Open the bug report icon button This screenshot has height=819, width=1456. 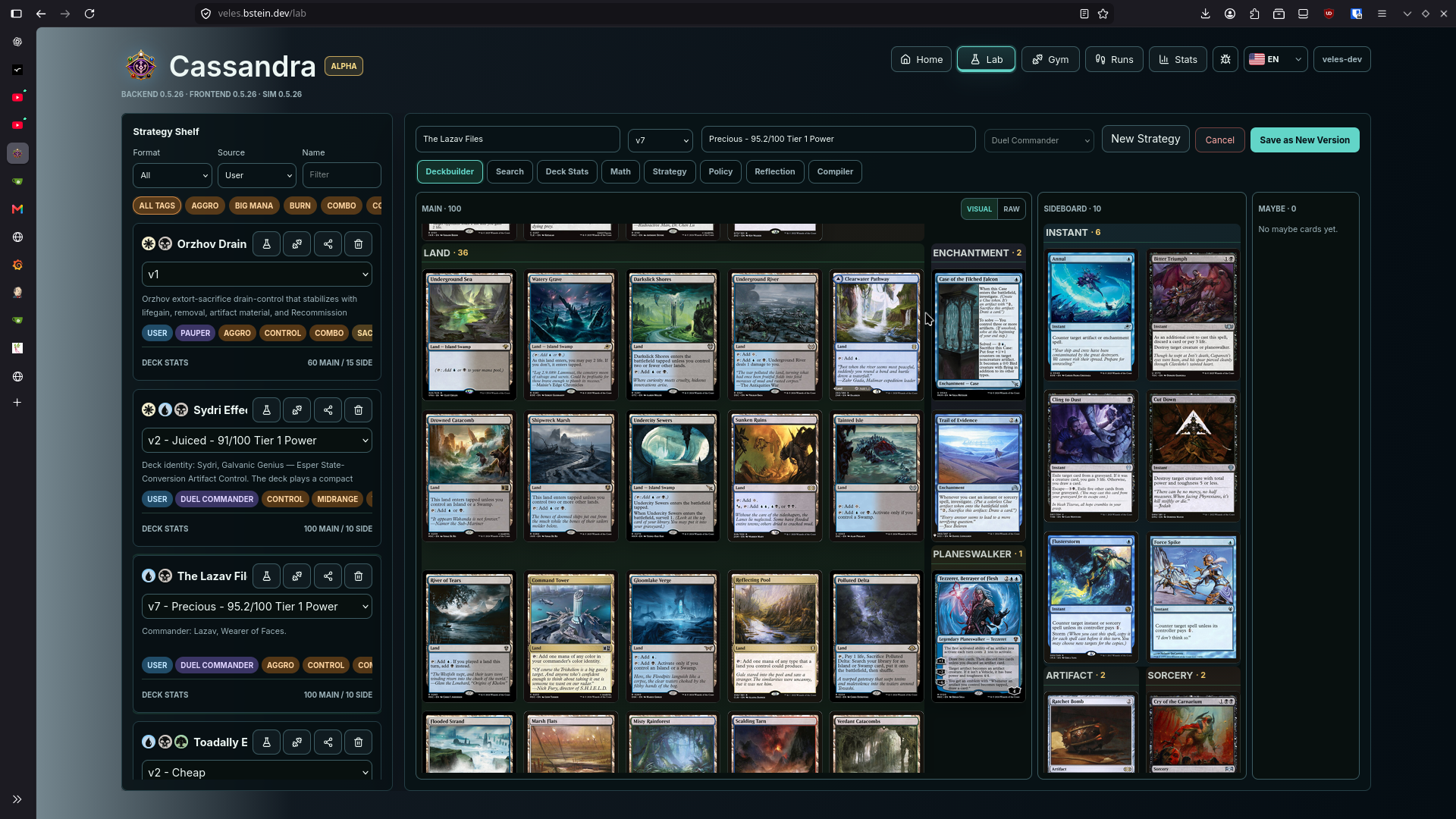point(1225,59)
